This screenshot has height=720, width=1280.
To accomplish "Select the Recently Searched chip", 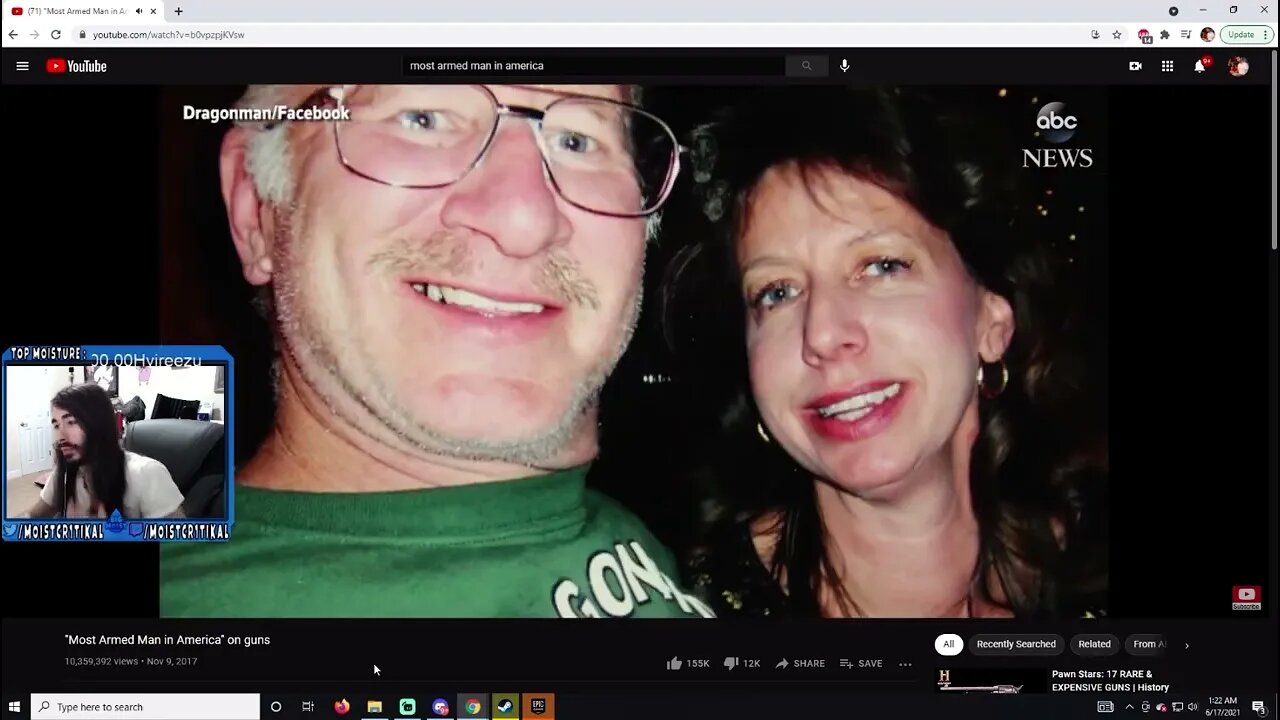I will point(1016,644).
